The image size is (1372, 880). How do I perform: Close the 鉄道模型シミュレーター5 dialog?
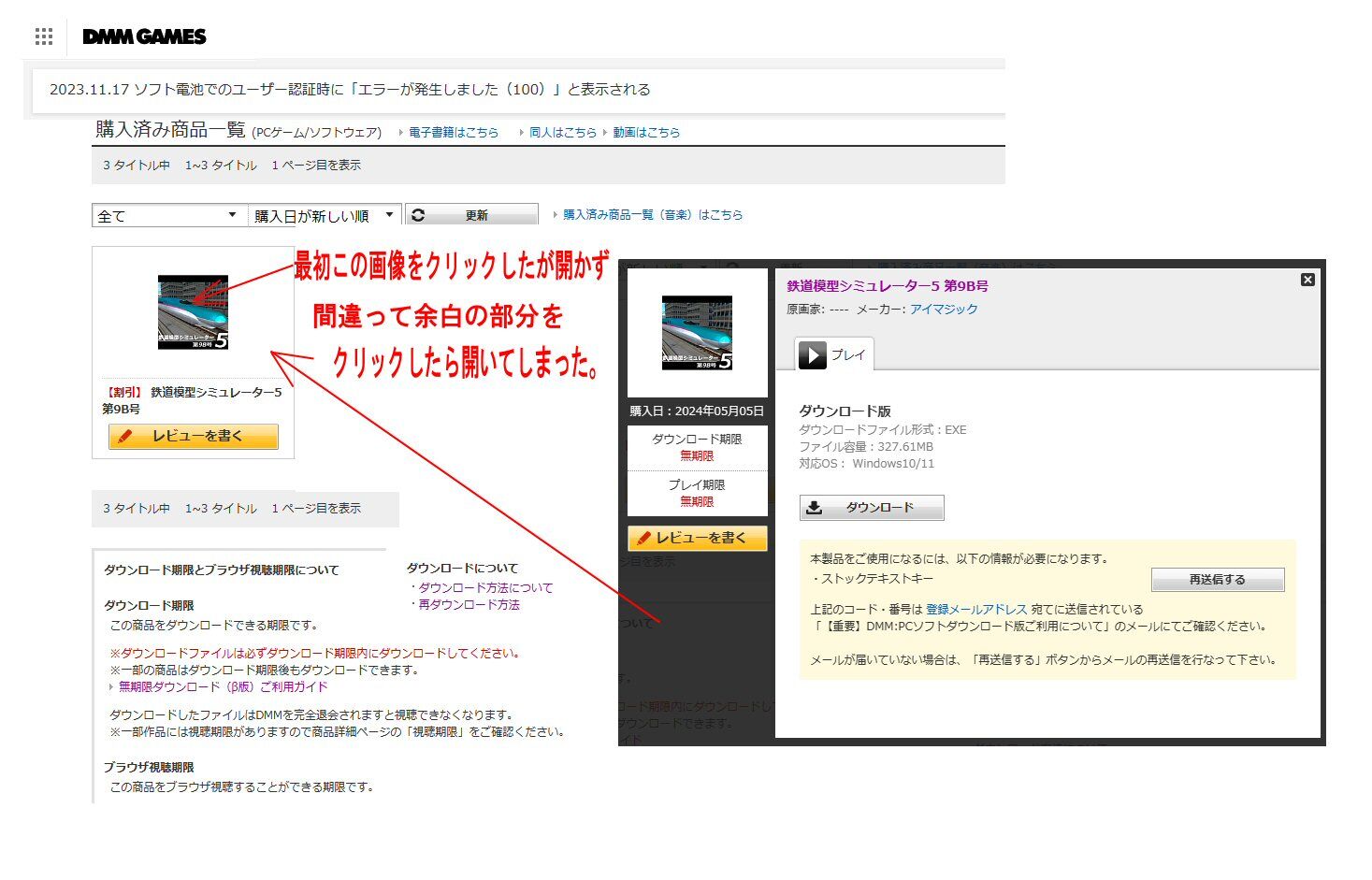[1307, 279]
